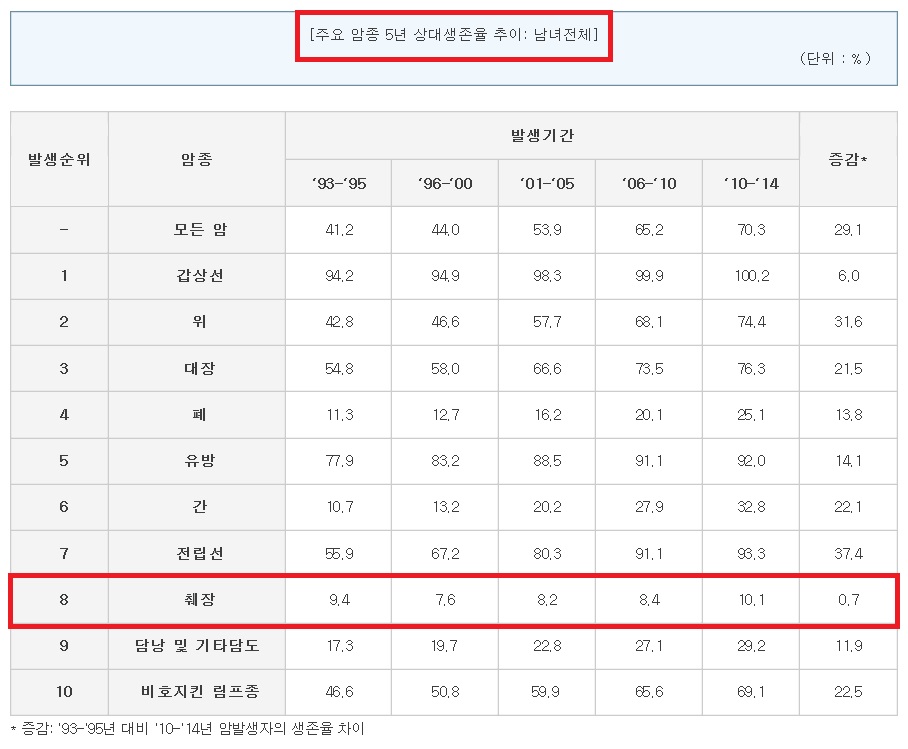Click the '증감' footnote text below table
This screenshot has width=908, height=749.
[x=187, y=729]
